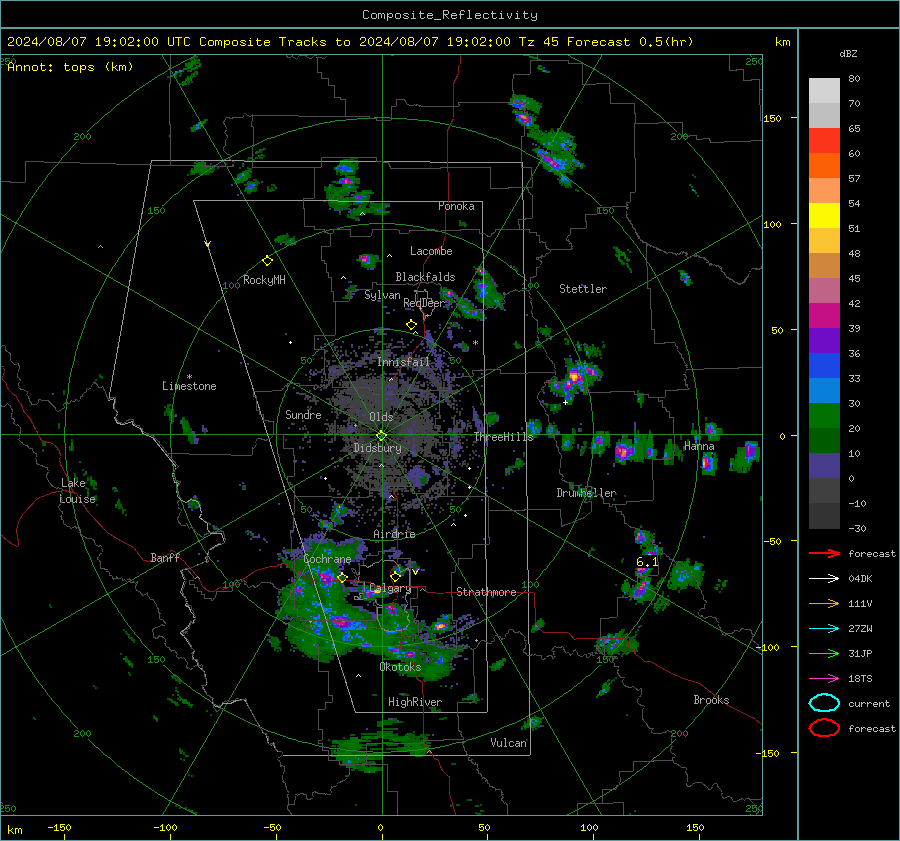
Task: Click the RockyMH label
Action: pyautogui.click(x=264, y=280)
